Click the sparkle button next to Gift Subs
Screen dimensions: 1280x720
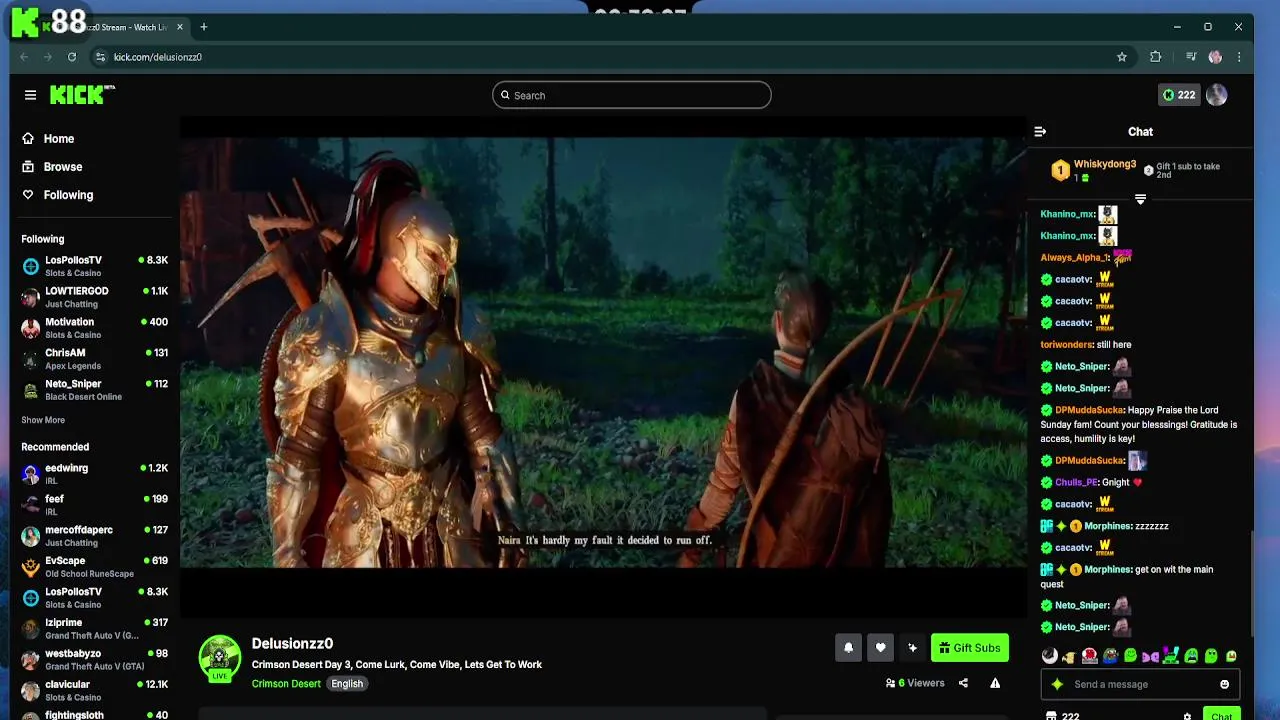click(912, 648)
